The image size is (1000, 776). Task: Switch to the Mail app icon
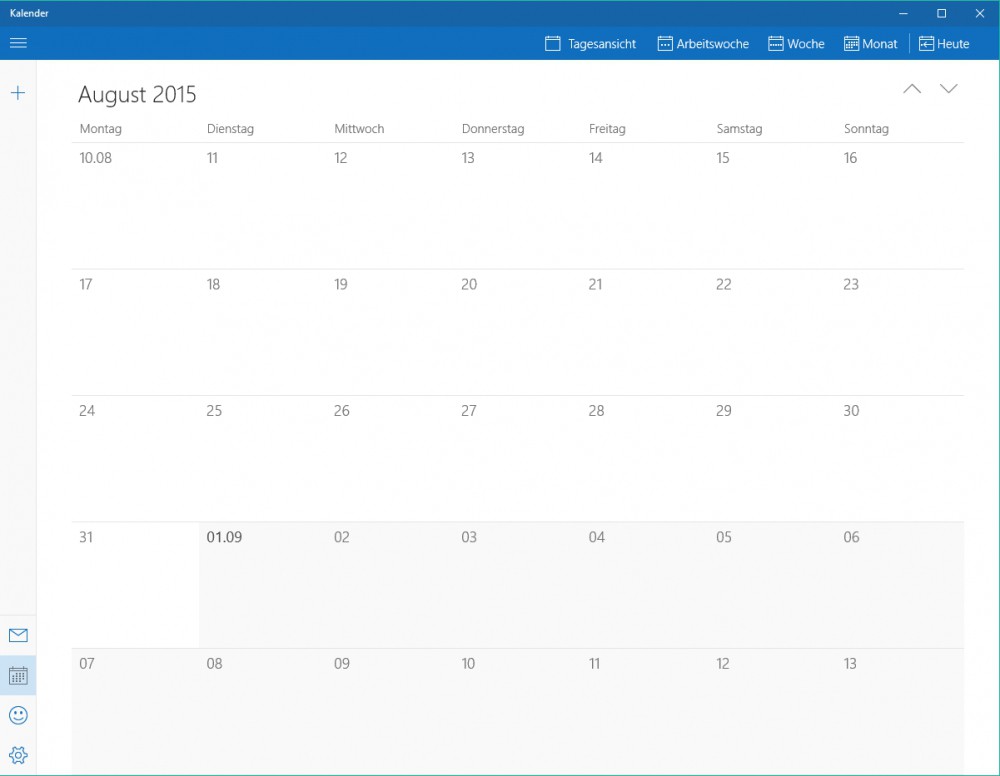pyautogui.click(x=18, y=636)
